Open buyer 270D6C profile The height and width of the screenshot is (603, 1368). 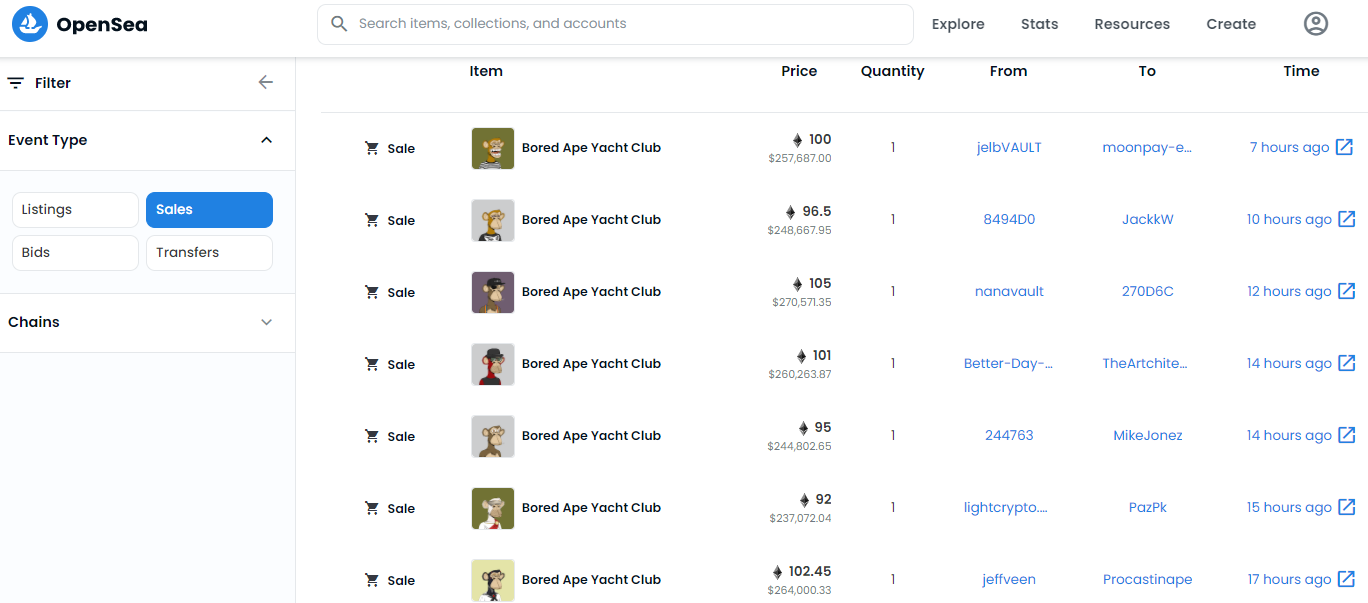(x=1148, y=291)
